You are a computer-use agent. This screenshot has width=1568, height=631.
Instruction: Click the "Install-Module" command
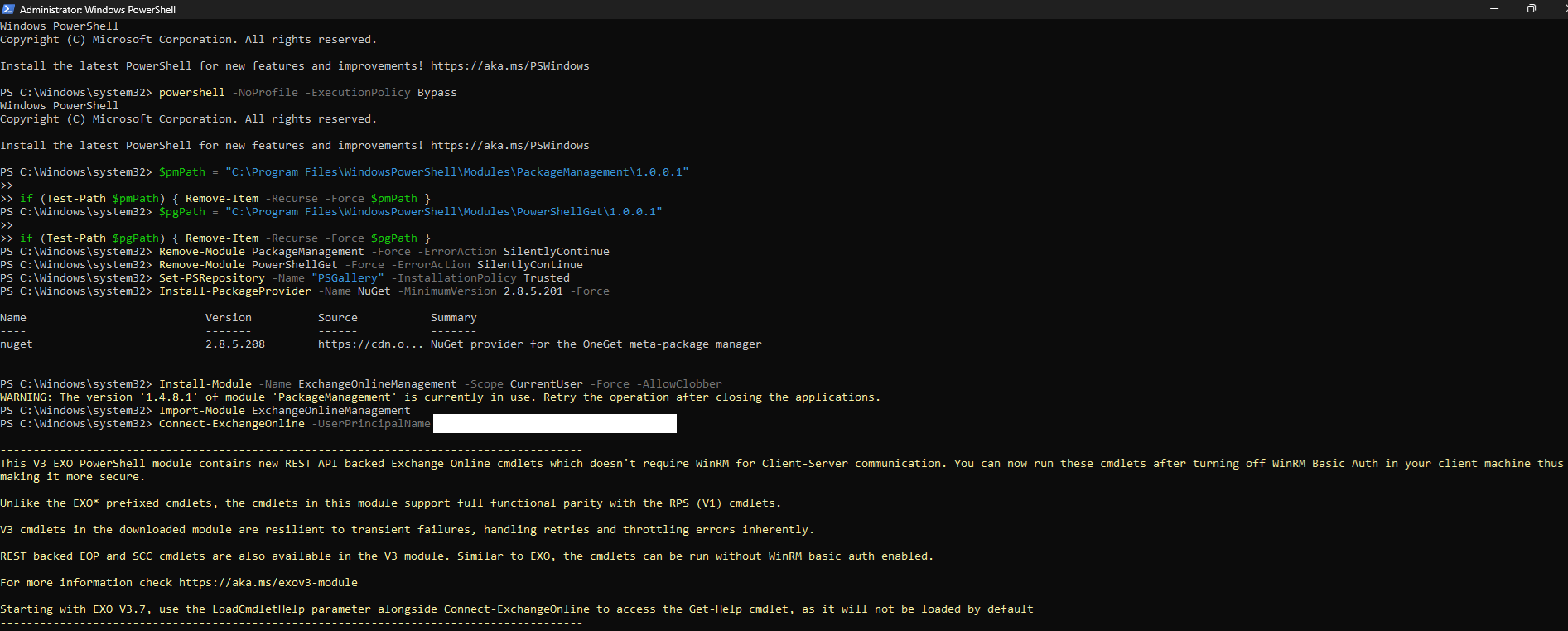point(205,384)
